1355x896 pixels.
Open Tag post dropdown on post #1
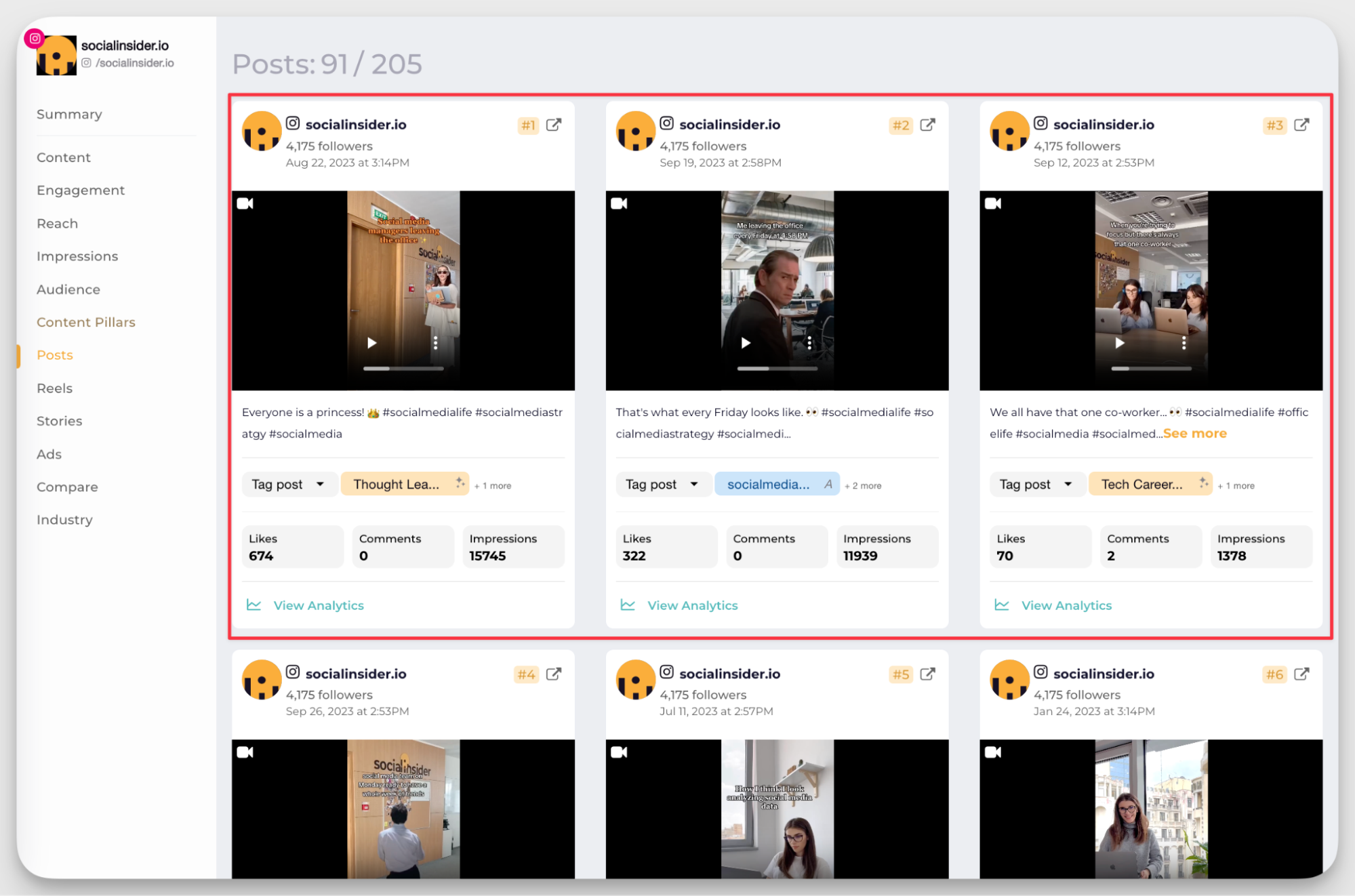[289, 485]
